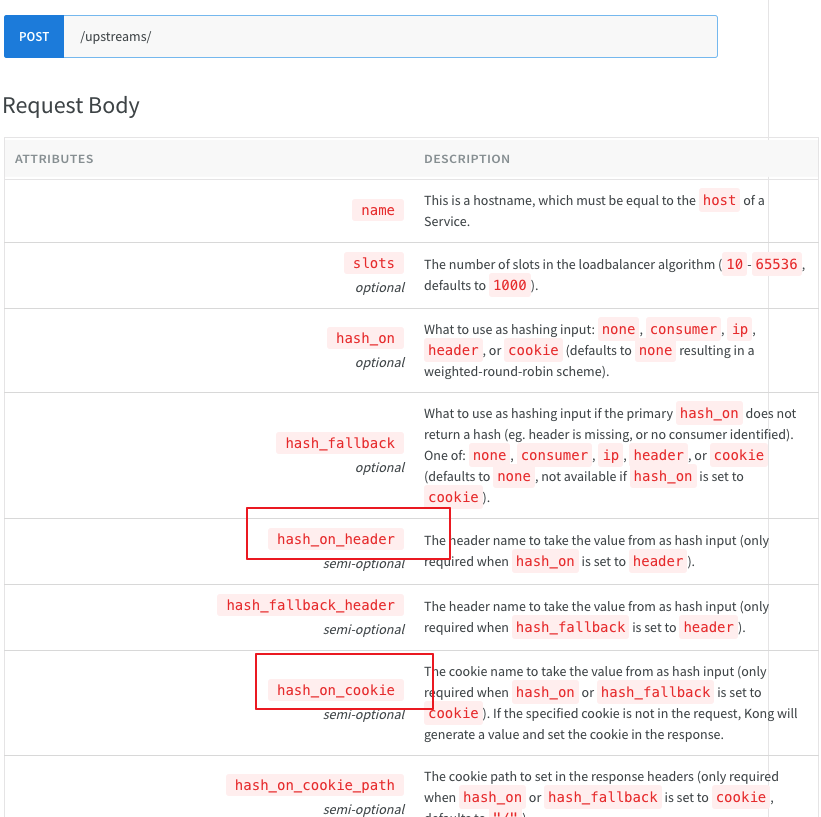
Task: Click the hash_on_cookie_path attribute label
Action: pyautogui.click(x=314, y=785)
